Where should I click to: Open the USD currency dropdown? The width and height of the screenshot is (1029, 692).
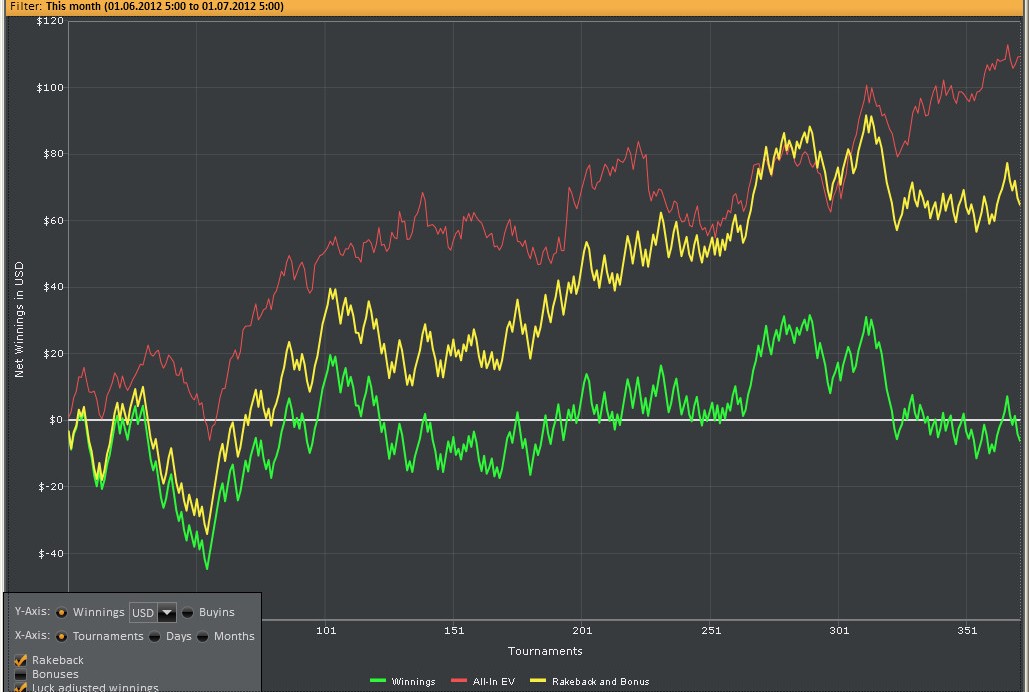pyautogui.click(x=166, y=612)
